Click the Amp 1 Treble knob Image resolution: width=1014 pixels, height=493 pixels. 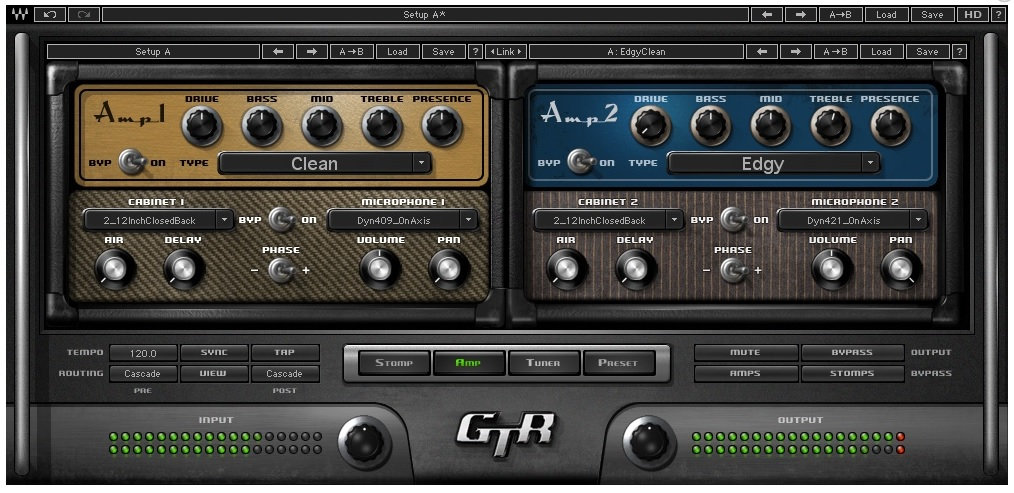pos(382,126)
